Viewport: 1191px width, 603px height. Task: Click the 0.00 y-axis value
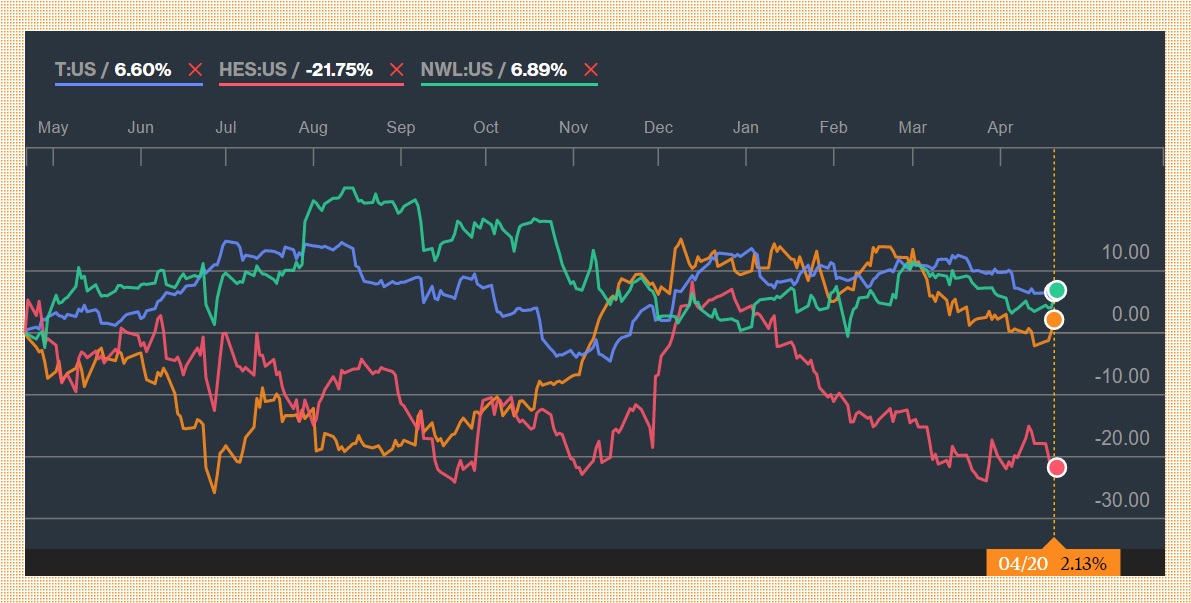click(x=1130, y=315)
